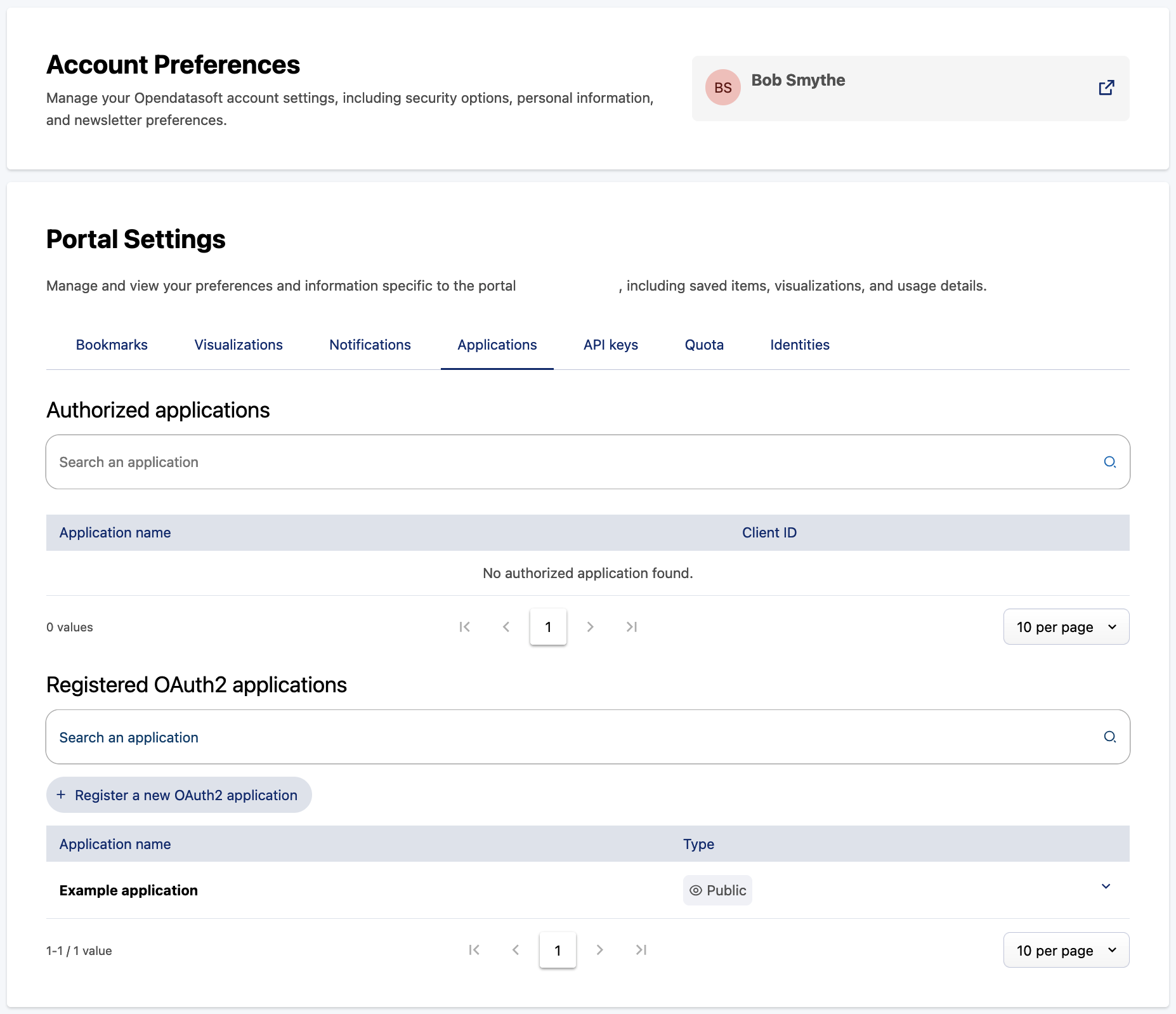Open the API keys tab
1176x1014 pixels.
coord(610,345)
